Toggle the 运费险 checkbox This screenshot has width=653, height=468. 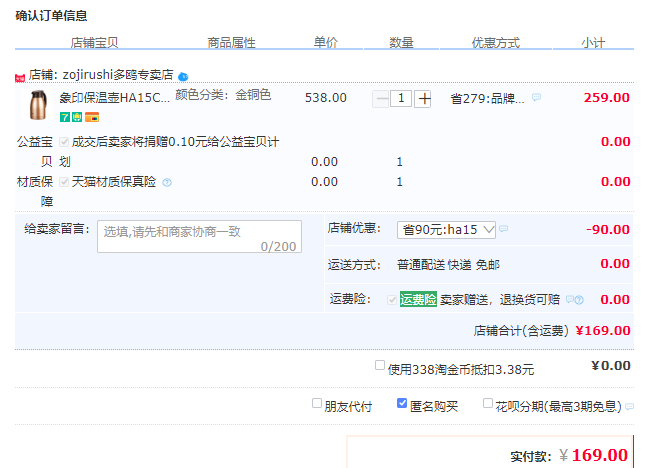(x=391, y=300)
